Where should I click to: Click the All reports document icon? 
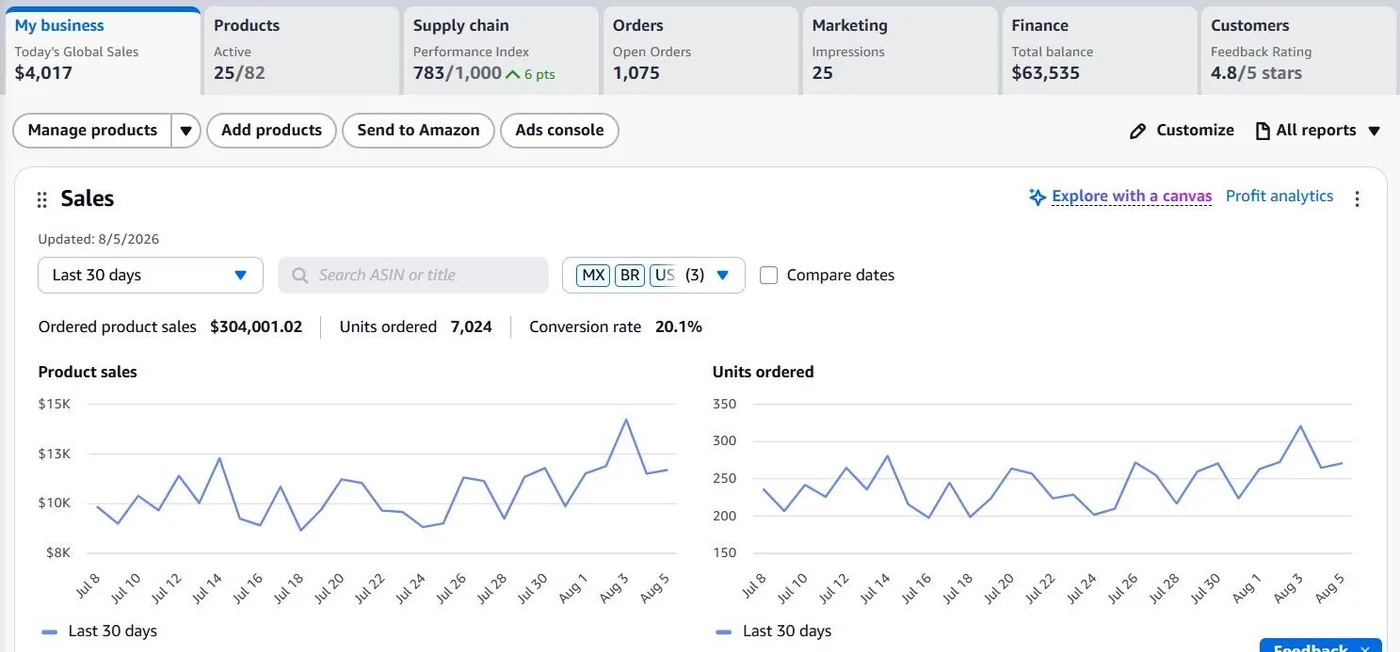pyautogui.click(x=1263, y=131)
